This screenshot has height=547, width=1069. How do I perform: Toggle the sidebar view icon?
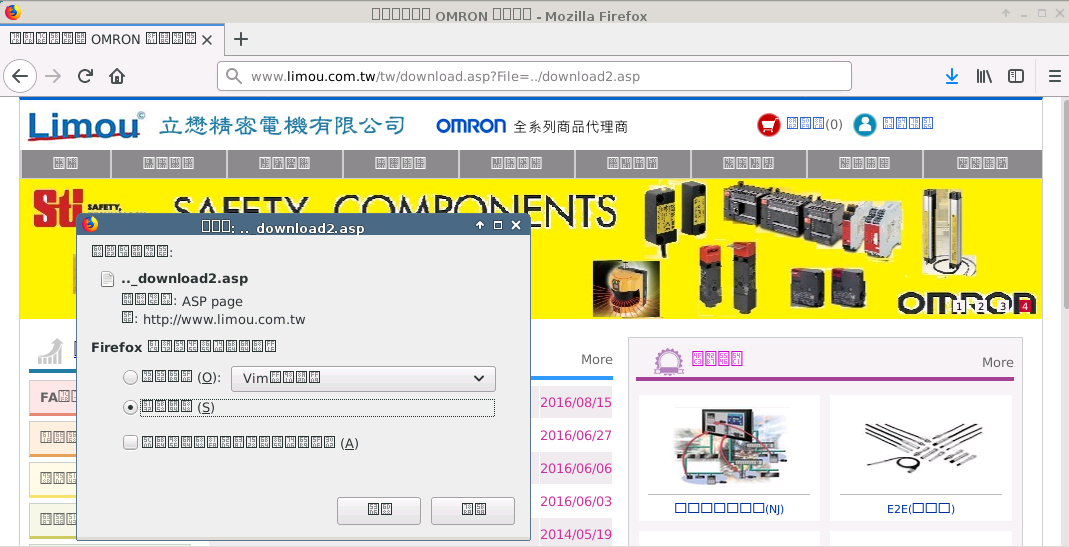pyautogui.click(x=1016, y=76)
